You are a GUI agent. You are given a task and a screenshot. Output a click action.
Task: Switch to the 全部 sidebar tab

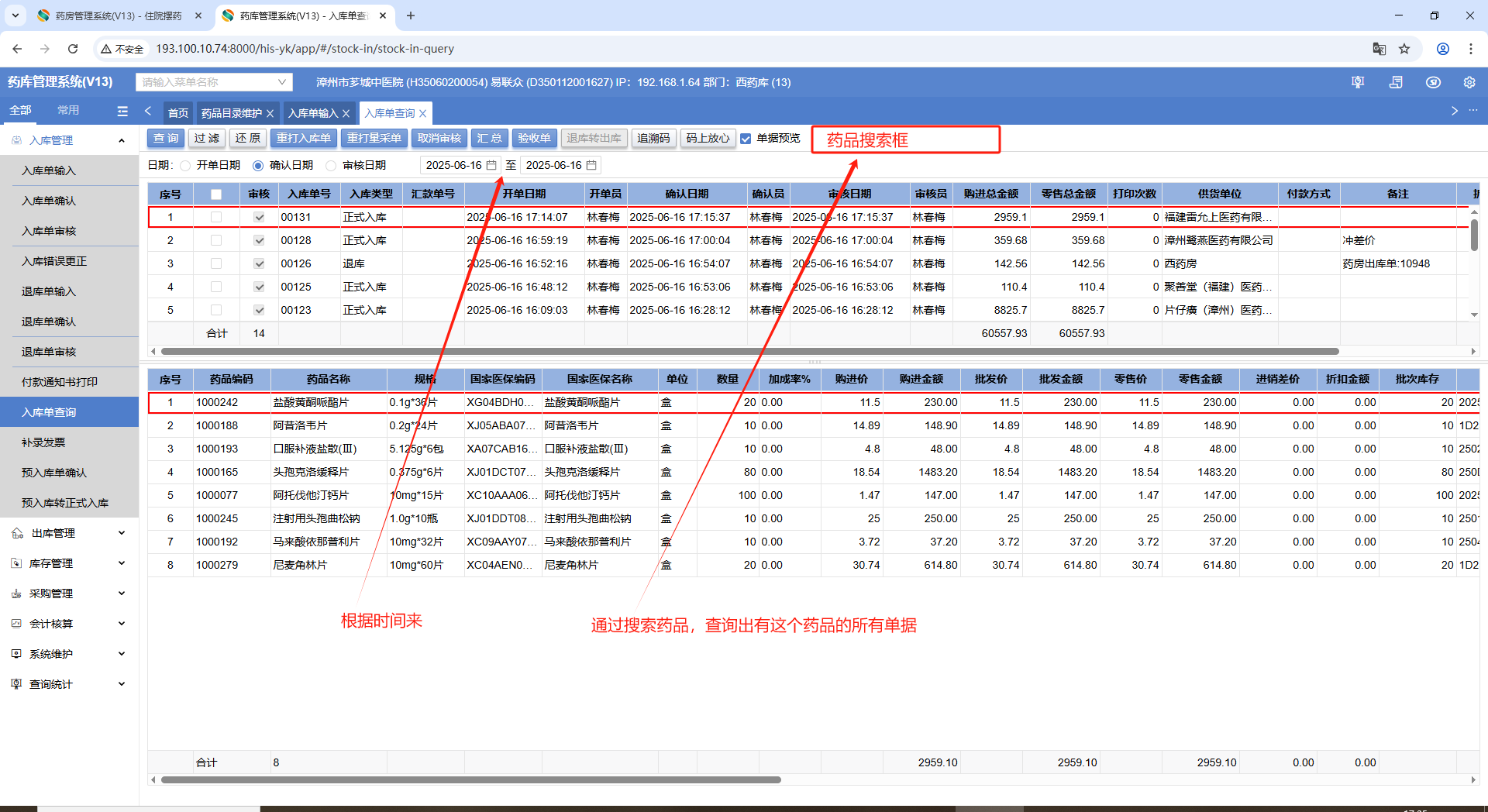click(x=20, y=110)
